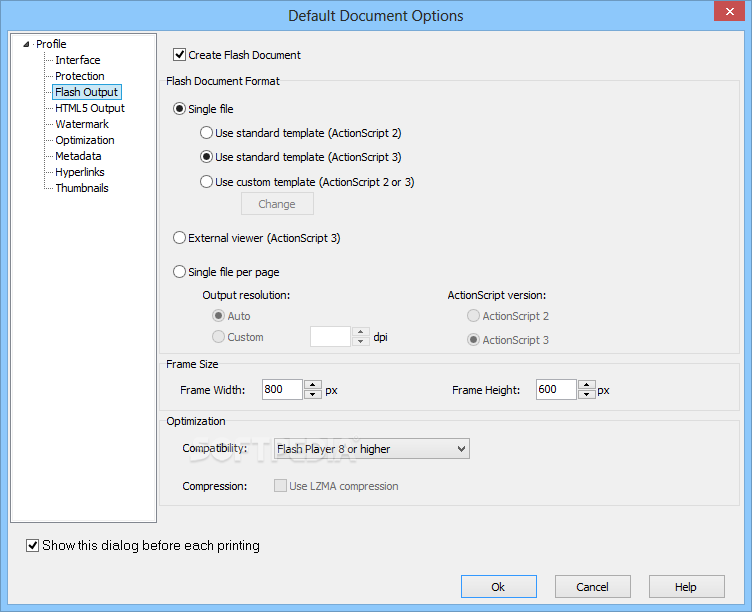The width and height of the screenshot is (752, 612).
Task: Select the ActionScript 3 version radio
Action: click(473, 340)
